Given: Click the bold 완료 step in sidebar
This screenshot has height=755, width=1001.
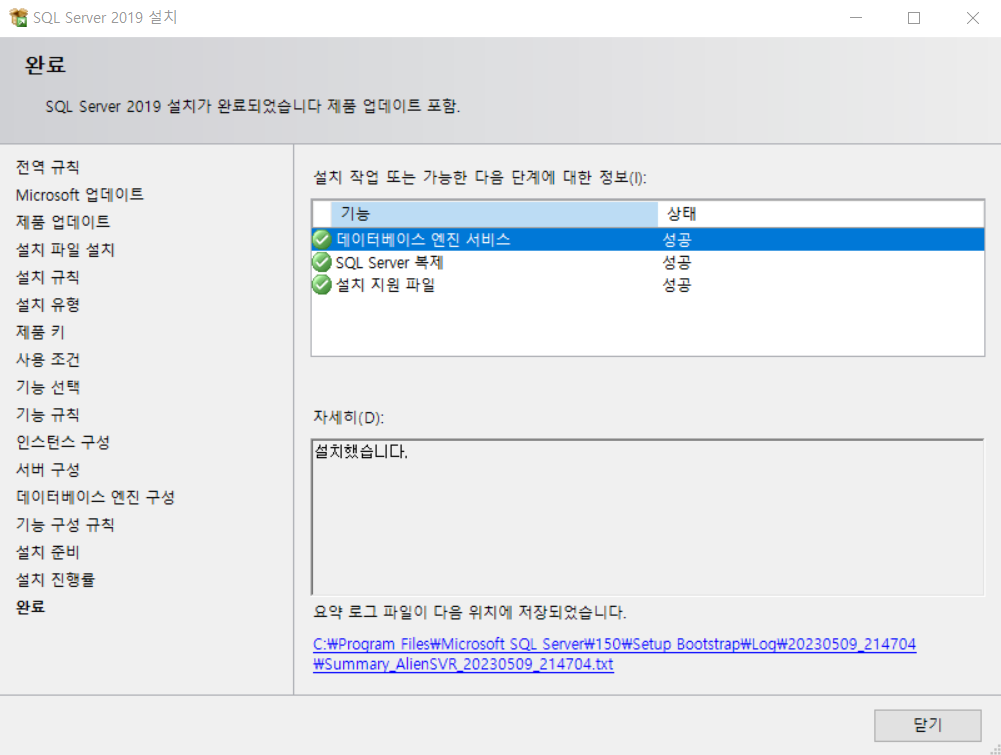Looking at the screenshot, I should pyautogui.click(x=31, y=607).
